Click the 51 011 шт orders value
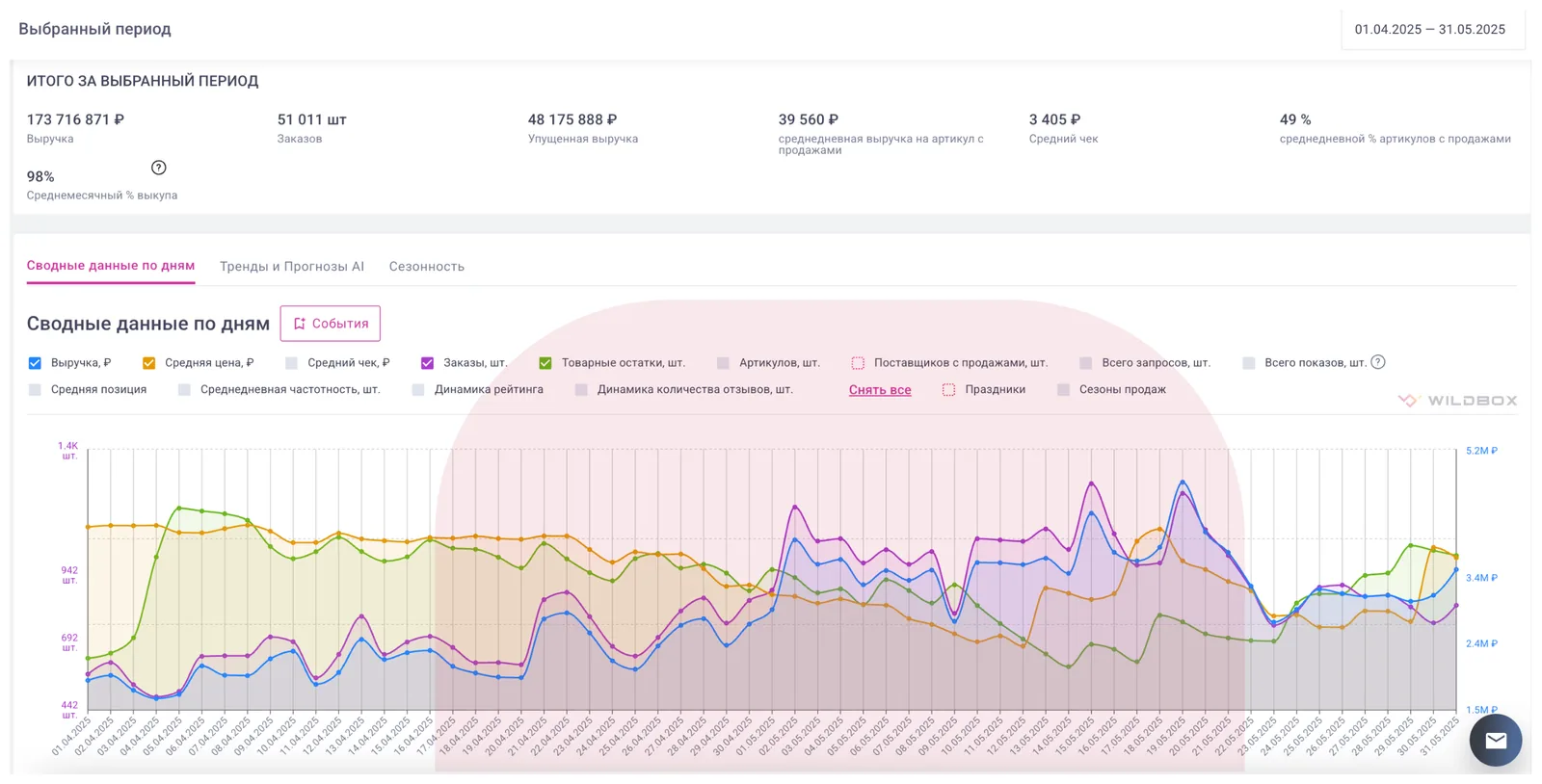The width and height of the screenshot is (1542, 784). coord(312,119)
